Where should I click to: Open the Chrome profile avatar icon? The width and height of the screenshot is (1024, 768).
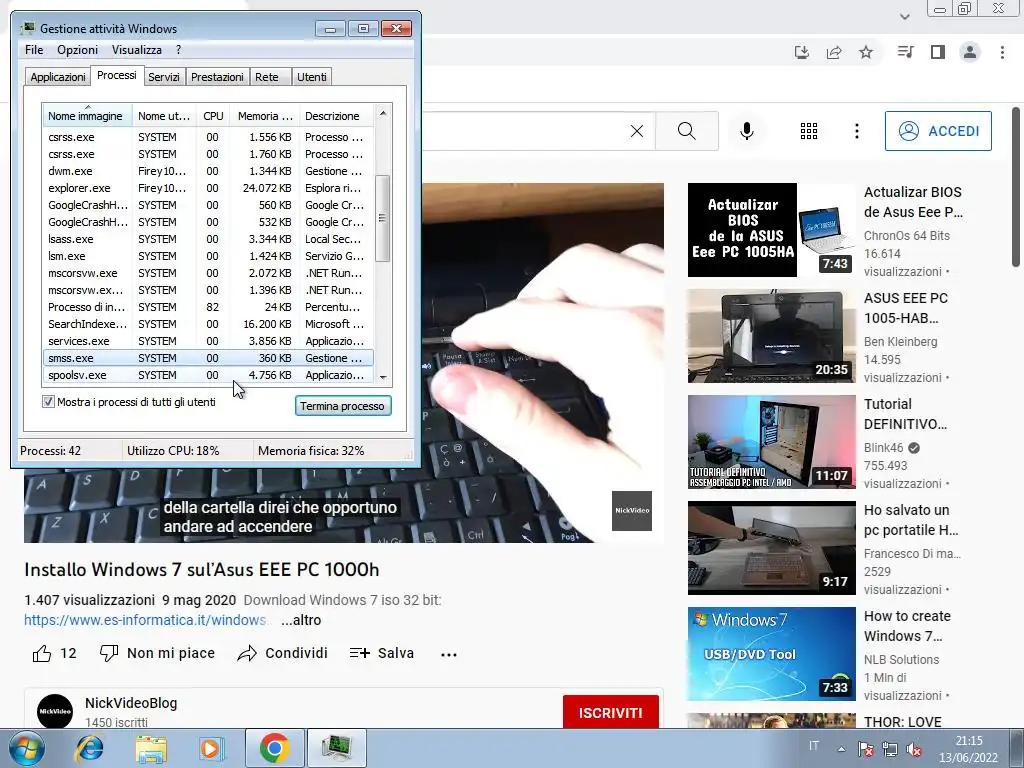tap(970, 52)
